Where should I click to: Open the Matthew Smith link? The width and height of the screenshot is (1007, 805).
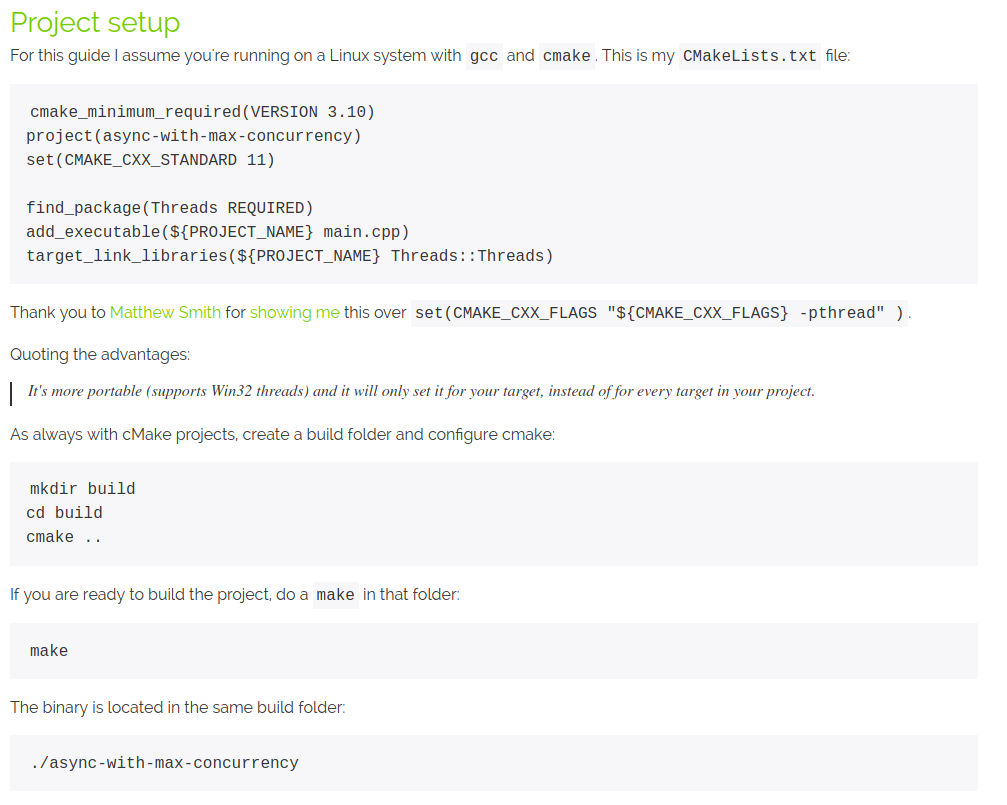click(165, 312)
